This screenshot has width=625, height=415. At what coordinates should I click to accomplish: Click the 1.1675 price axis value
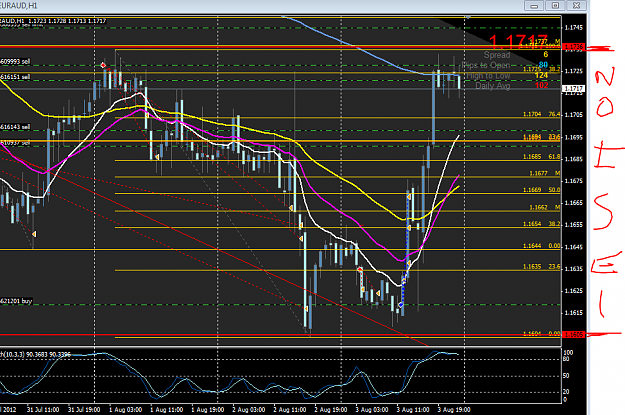tap(574, 181)
